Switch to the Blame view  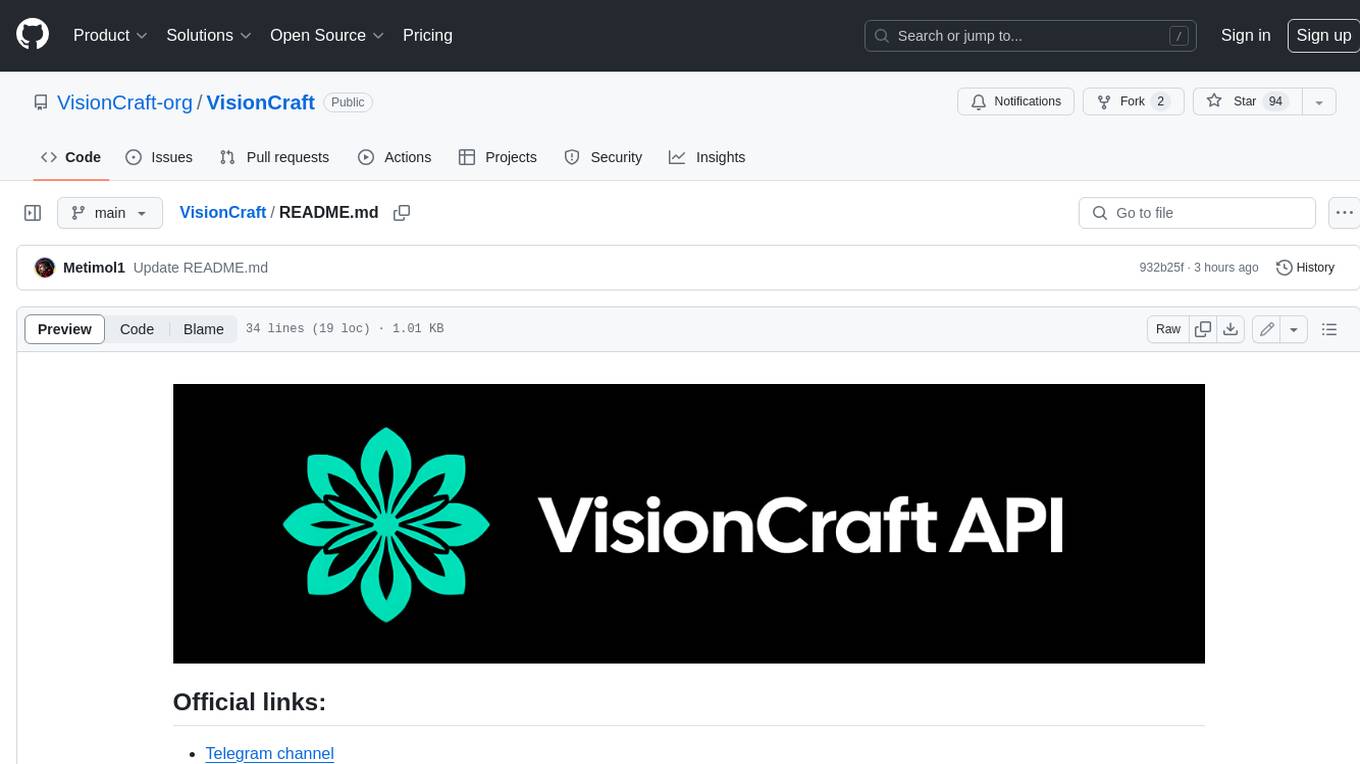(x=203, y=329)
